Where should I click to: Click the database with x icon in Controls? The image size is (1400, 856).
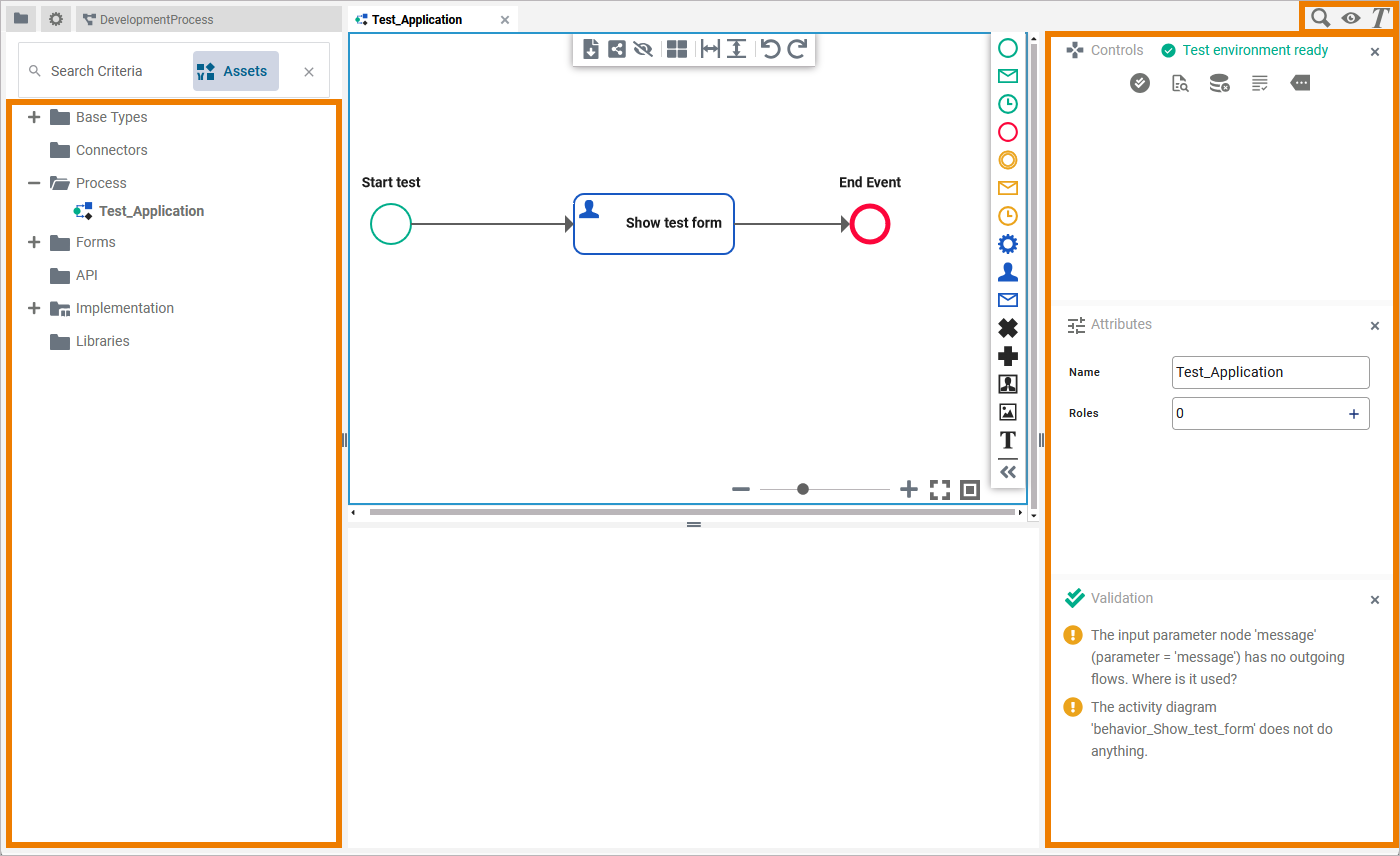pyautogui.click(x=1219, y=84)
